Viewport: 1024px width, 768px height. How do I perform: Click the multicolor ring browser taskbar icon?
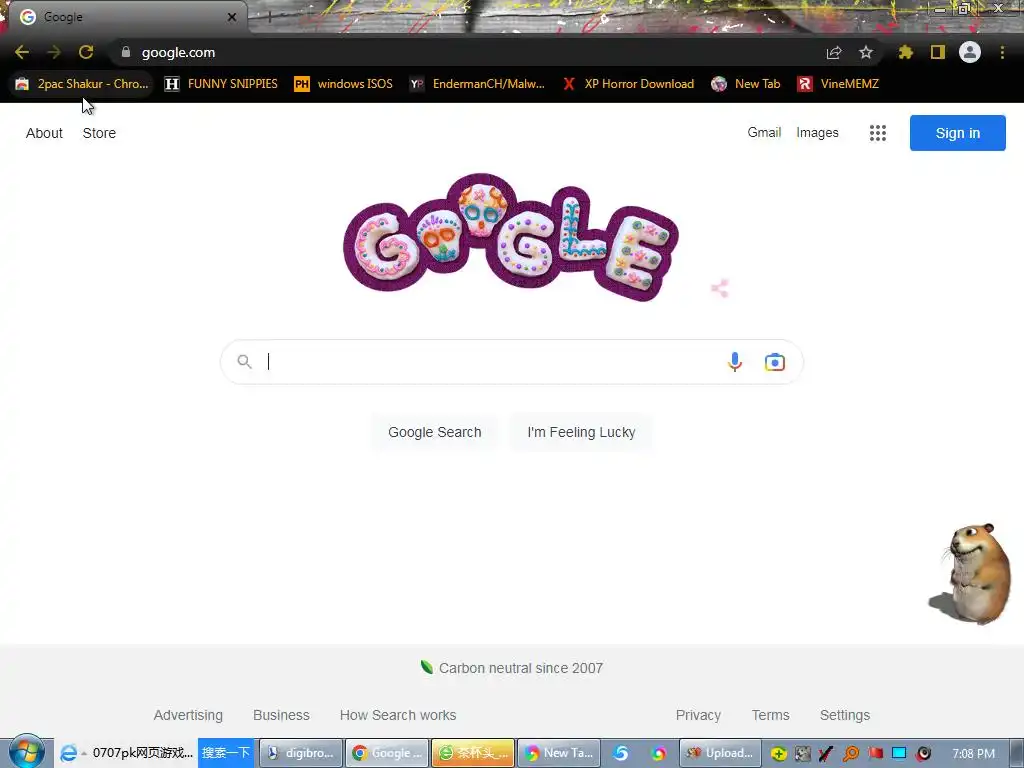tap(658, 754)
